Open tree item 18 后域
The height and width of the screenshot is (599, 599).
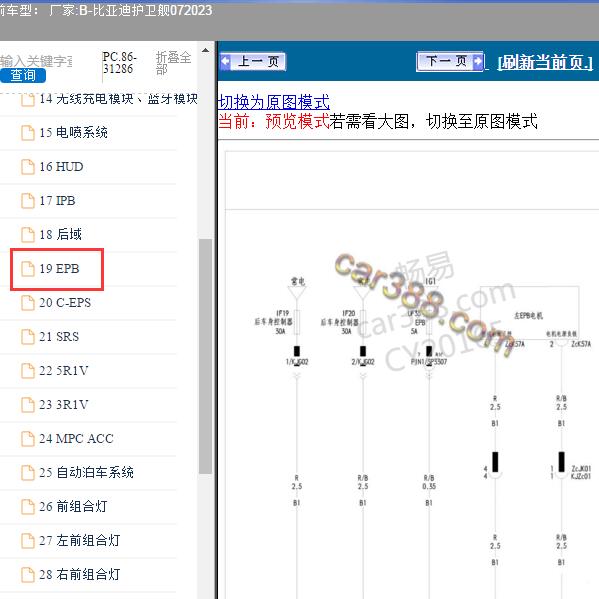60,235
